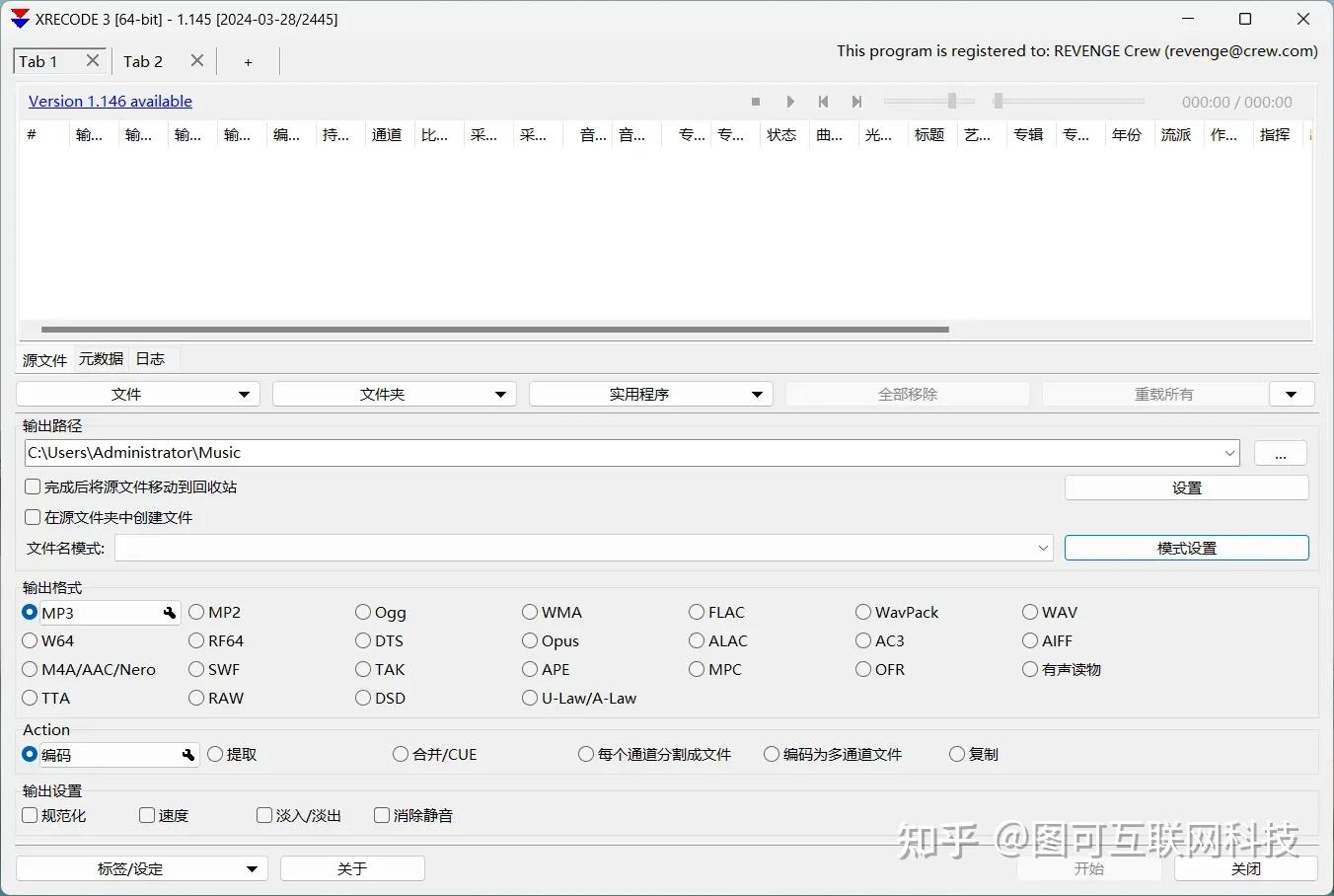Click the browse button beside the output path

click(1280, 453)
